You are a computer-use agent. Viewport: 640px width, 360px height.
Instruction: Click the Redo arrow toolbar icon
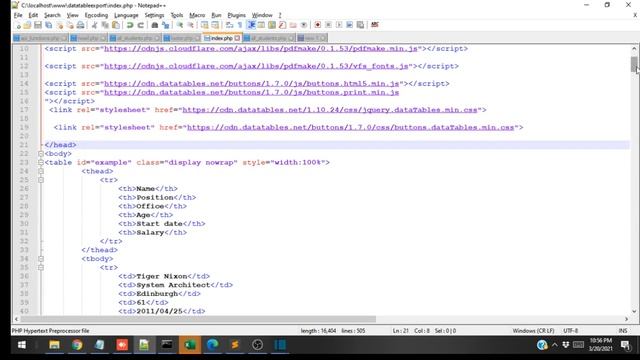coord(140,25)
